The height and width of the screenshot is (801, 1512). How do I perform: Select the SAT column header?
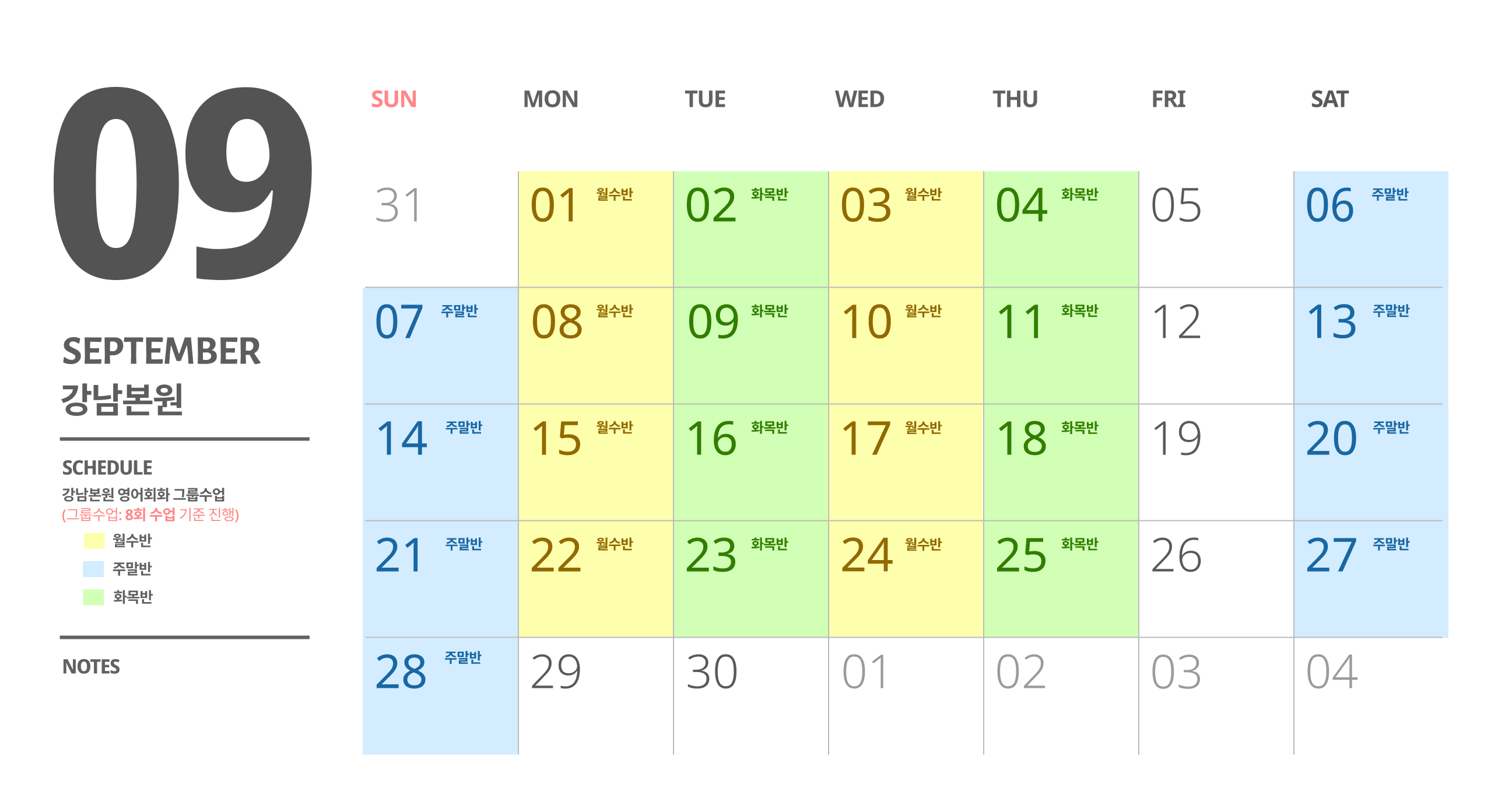[1329, 99]
